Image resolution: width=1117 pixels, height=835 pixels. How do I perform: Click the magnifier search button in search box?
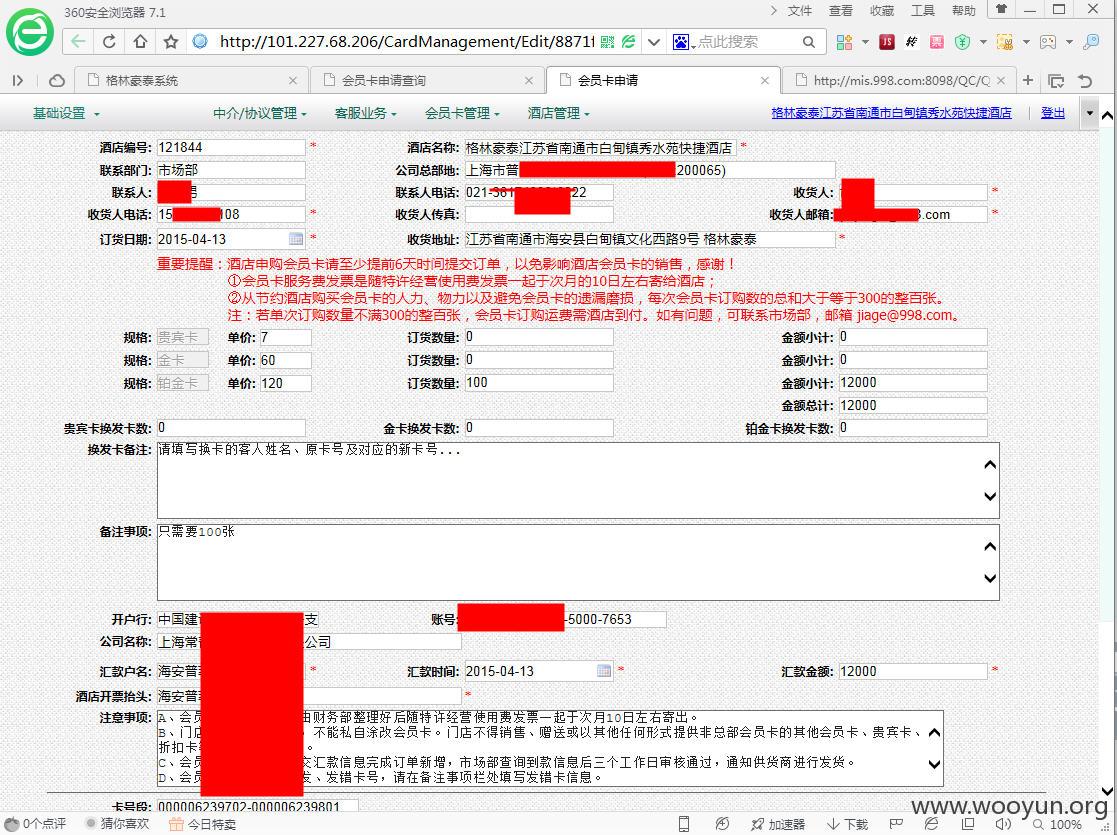[809, 42]
